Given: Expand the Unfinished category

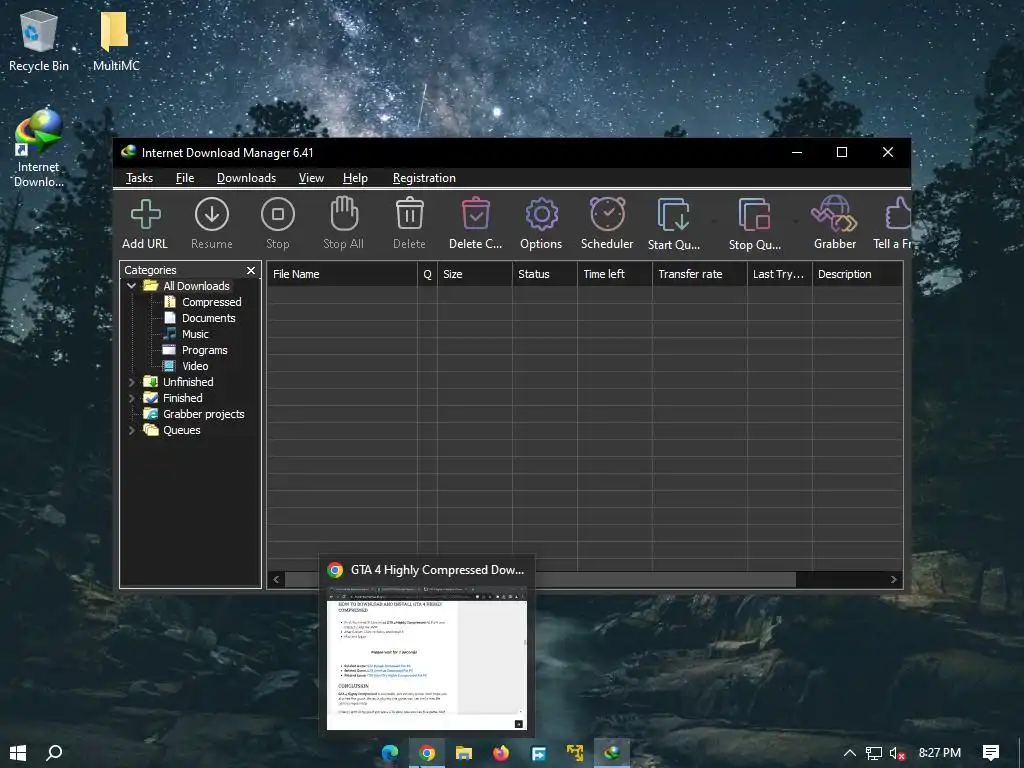Looking at the screenshot, I should (131, 382).
